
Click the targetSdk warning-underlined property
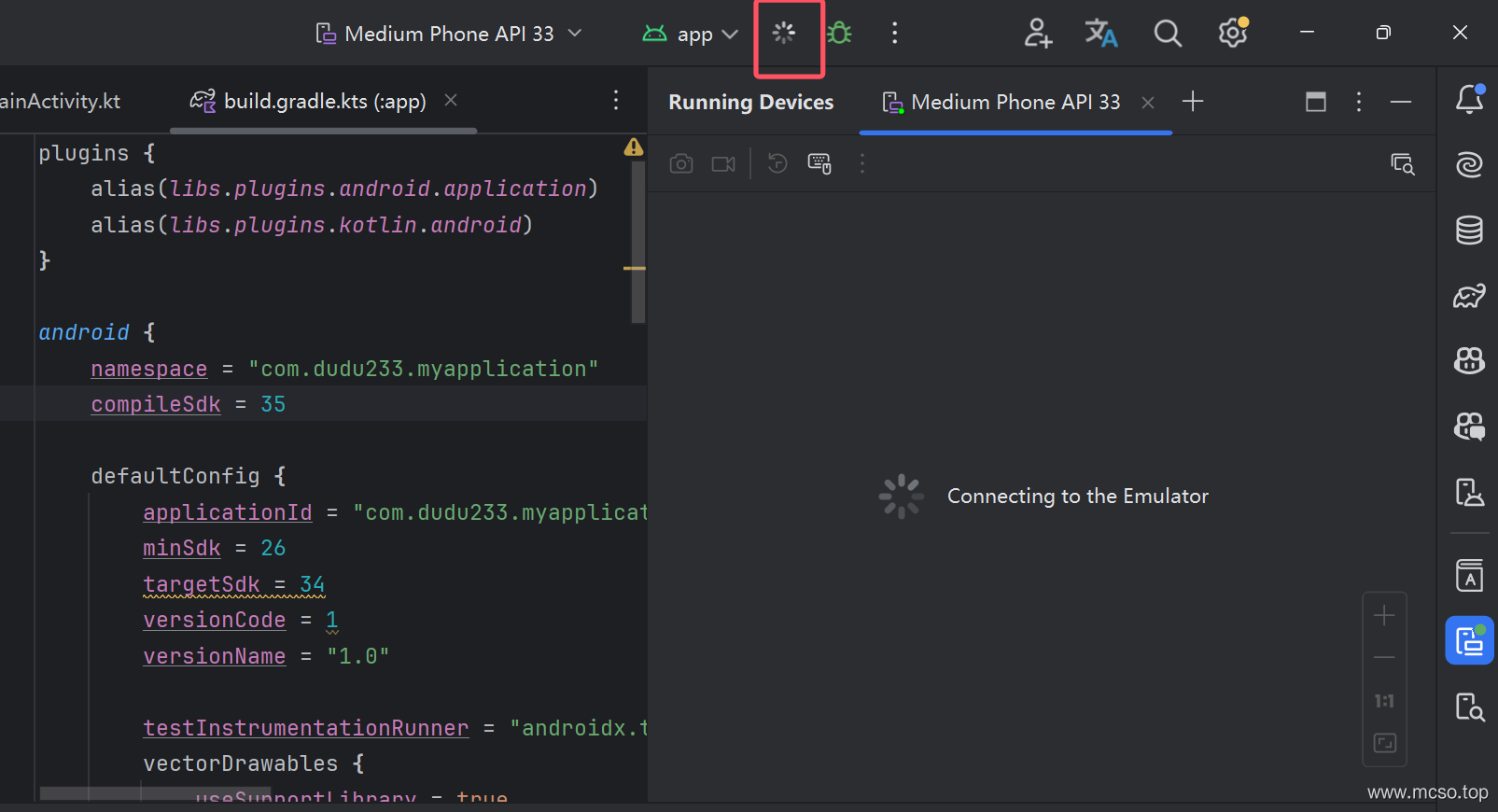202,585
